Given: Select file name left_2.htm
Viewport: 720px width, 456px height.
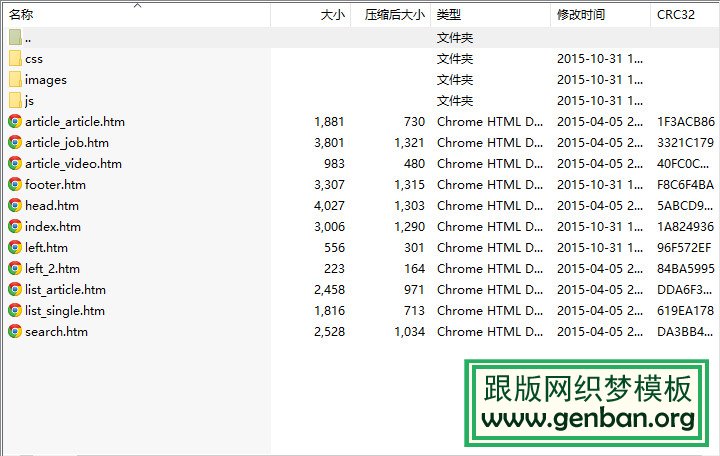Looking at the screenshot, I should pos(52,269).
